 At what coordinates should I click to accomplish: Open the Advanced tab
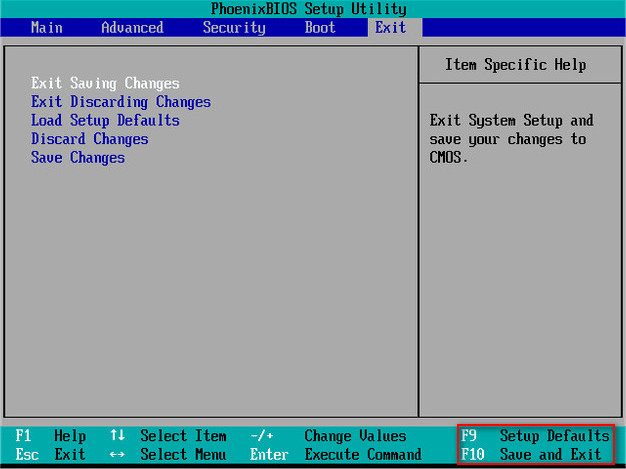click(x=131, y=27)
